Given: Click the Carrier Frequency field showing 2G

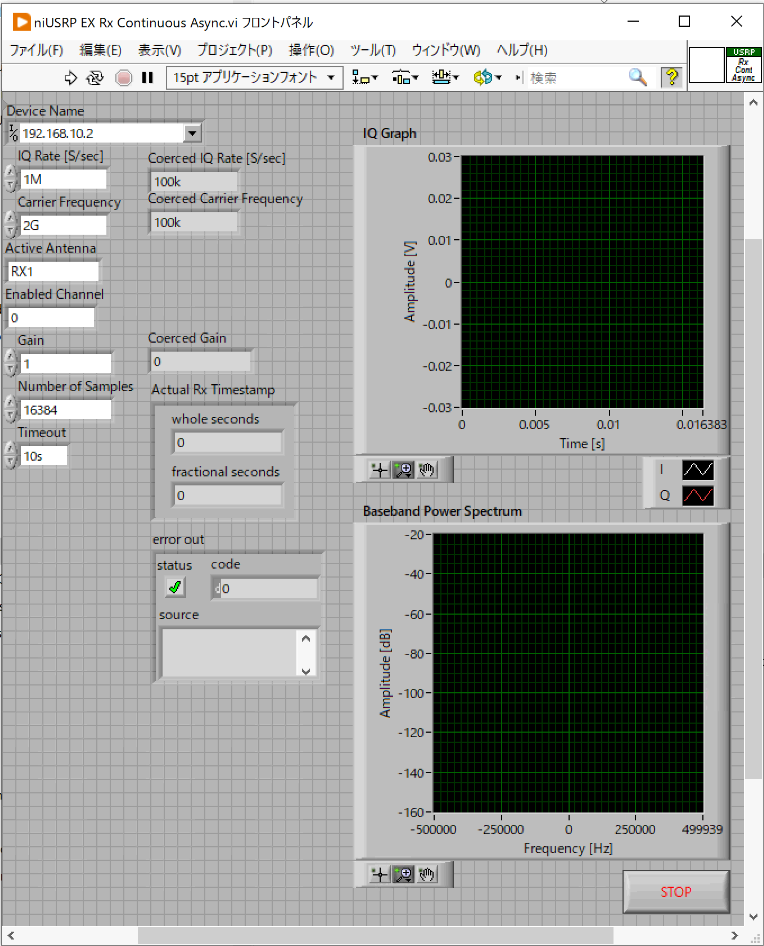Looking at the screenshot, I should tap(63, 225).
